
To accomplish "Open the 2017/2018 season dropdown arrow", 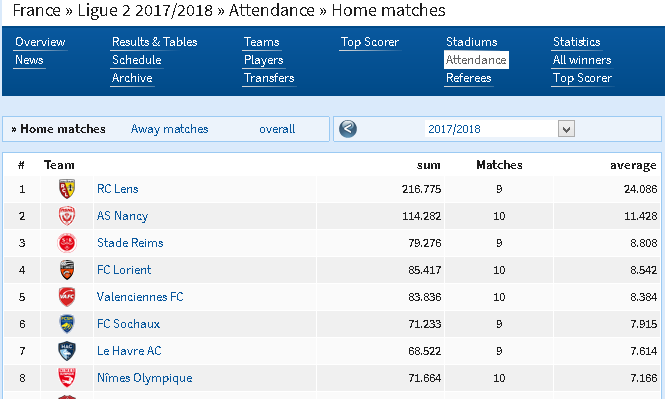I will [x=566, y=129].
